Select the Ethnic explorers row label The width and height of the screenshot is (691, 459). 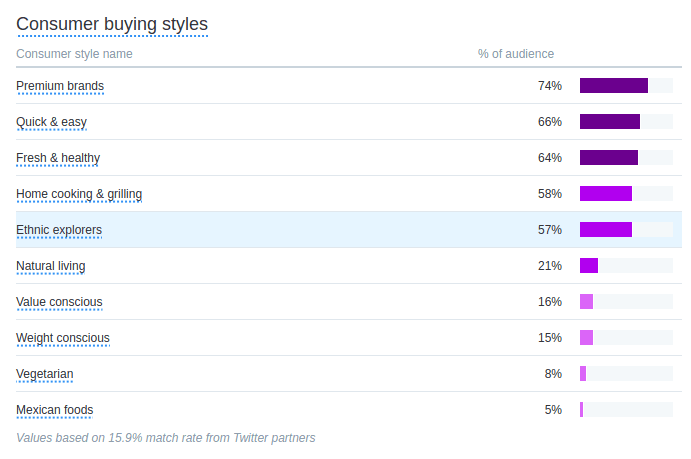[59, 230]
